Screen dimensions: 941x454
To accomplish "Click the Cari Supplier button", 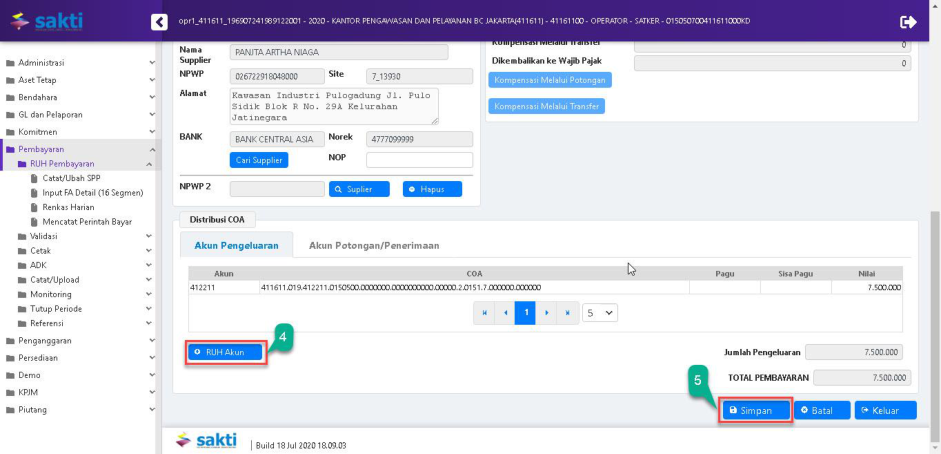I will pyautogui.click(x=259, y=160).
